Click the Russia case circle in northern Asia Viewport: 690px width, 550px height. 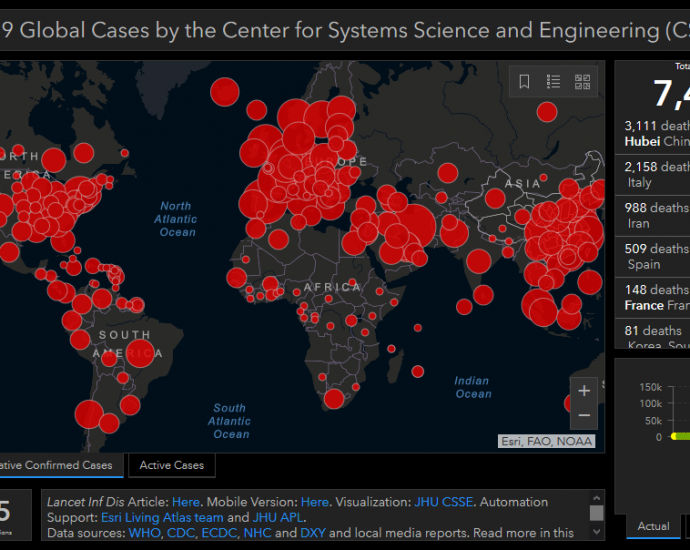click(547, 112)
